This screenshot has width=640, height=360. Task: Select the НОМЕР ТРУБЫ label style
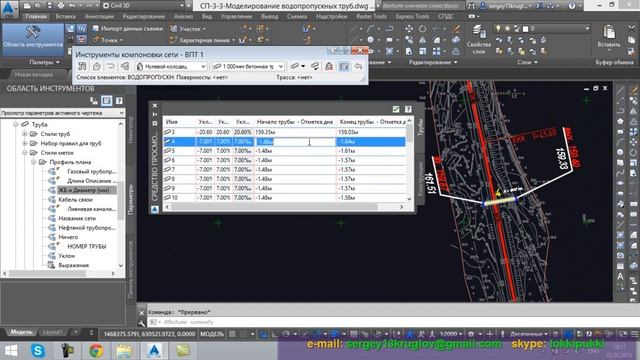[87, 246]
